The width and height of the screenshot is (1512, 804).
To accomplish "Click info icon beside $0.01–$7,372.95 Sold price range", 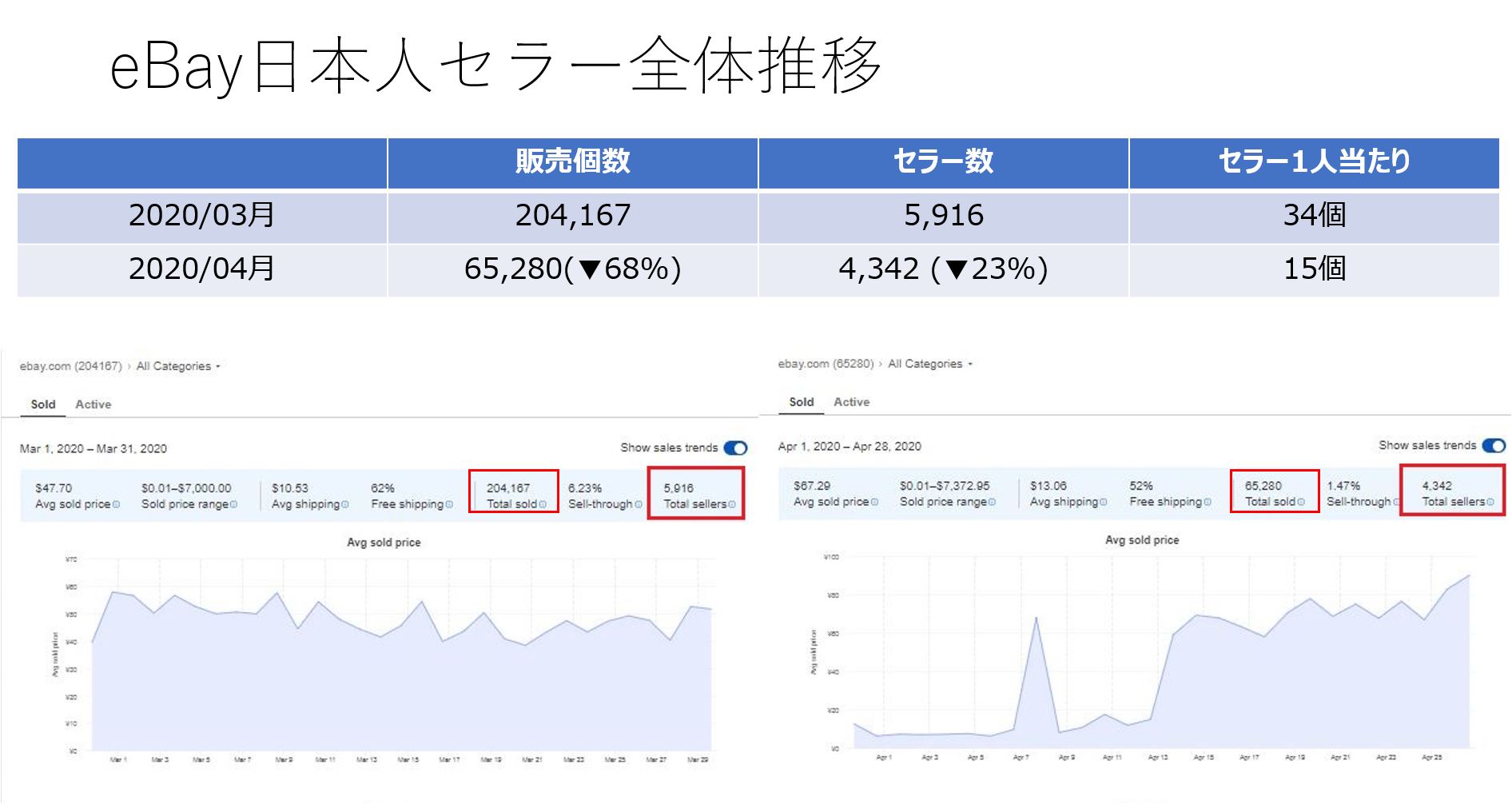I will tap(993, 502).
